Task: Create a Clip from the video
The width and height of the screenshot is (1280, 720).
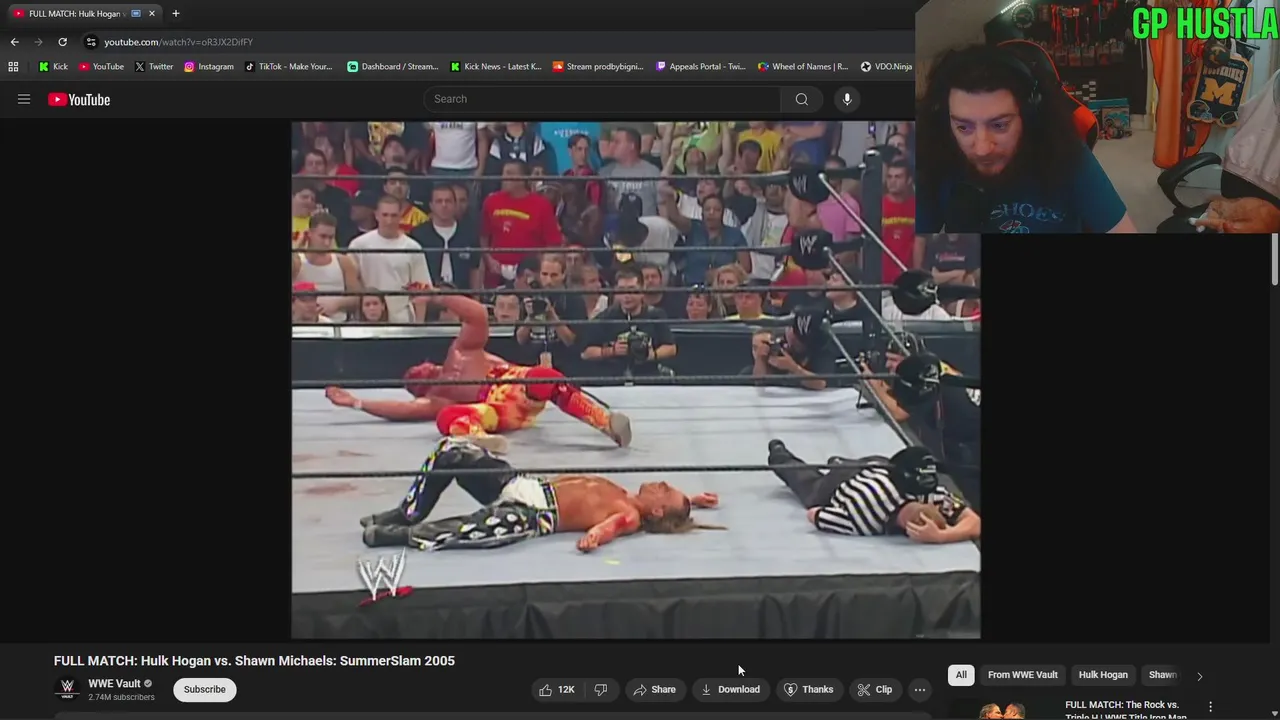Action: click(x=874, y=689)
